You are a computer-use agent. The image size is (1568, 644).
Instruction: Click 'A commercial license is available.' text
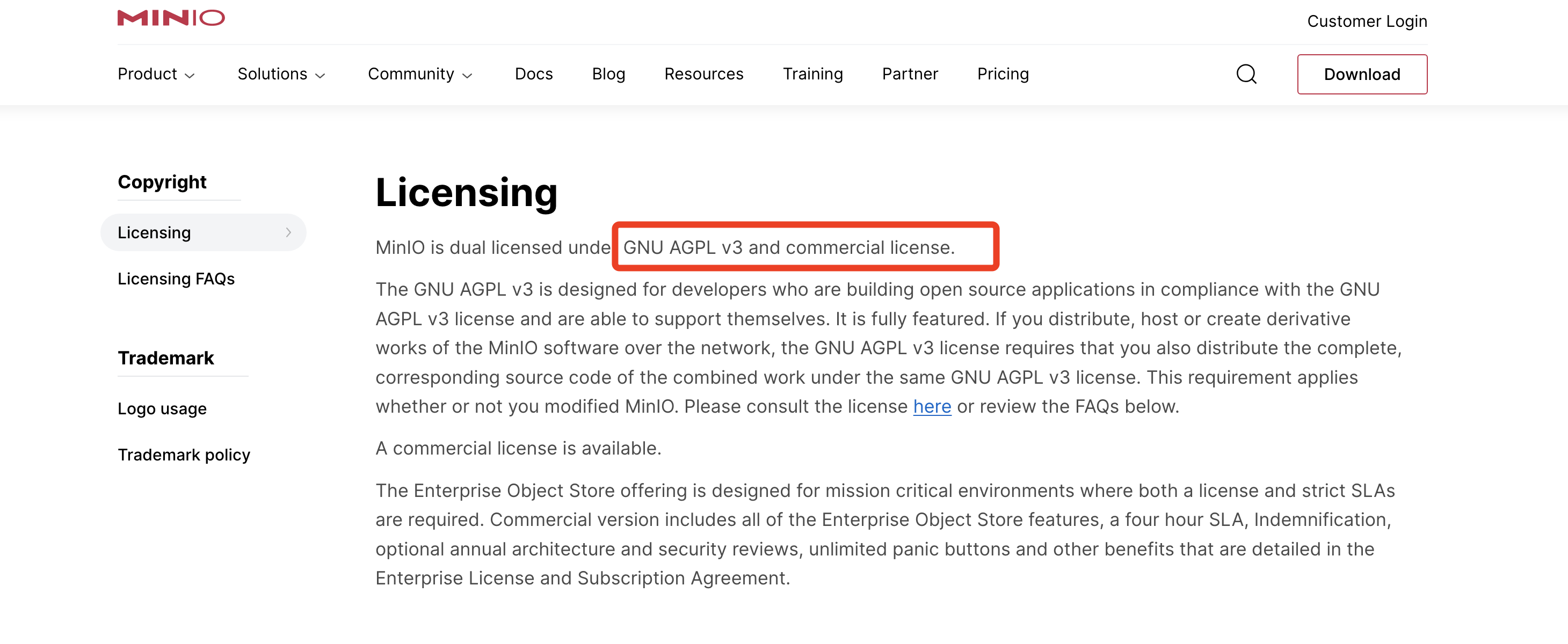coord(518,448)
